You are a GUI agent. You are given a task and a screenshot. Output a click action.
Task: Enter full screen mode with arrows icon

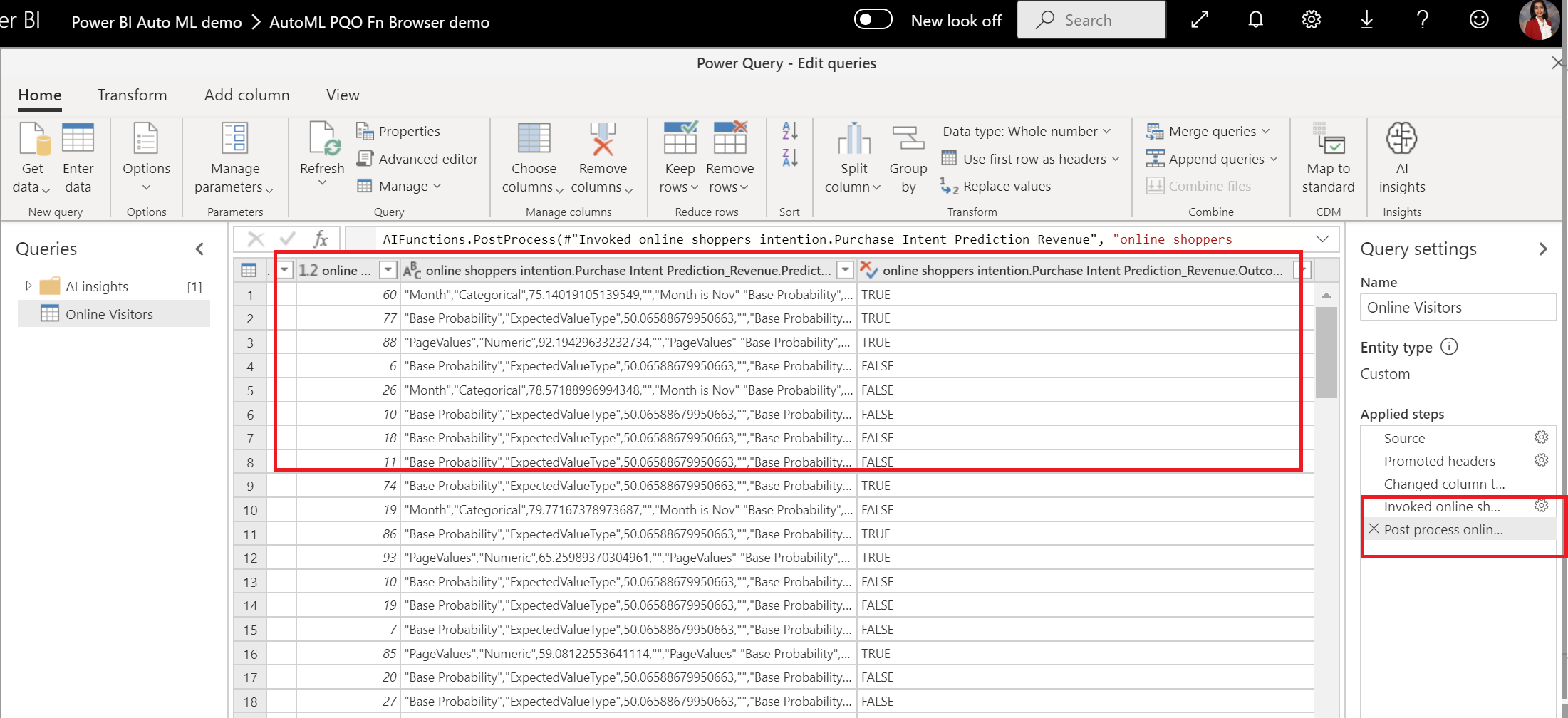[1200, 20]
